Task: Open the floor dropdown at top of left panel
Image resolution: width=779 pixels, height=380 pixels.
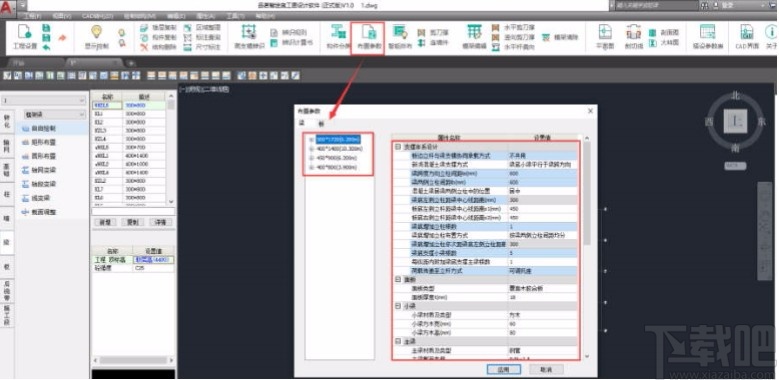Action: click(44, 101)
